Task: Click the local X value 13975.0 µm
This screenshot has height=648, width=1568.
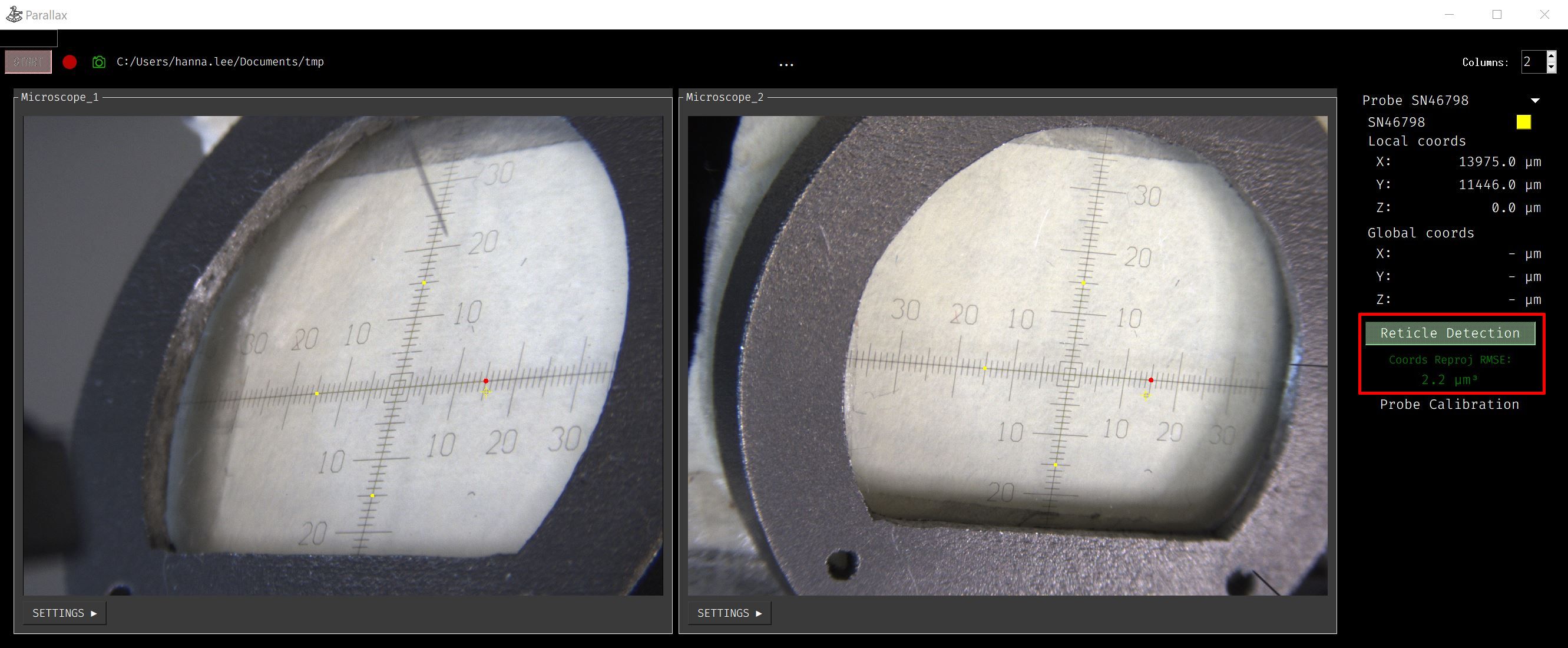Action: [x=1499, y=161]
